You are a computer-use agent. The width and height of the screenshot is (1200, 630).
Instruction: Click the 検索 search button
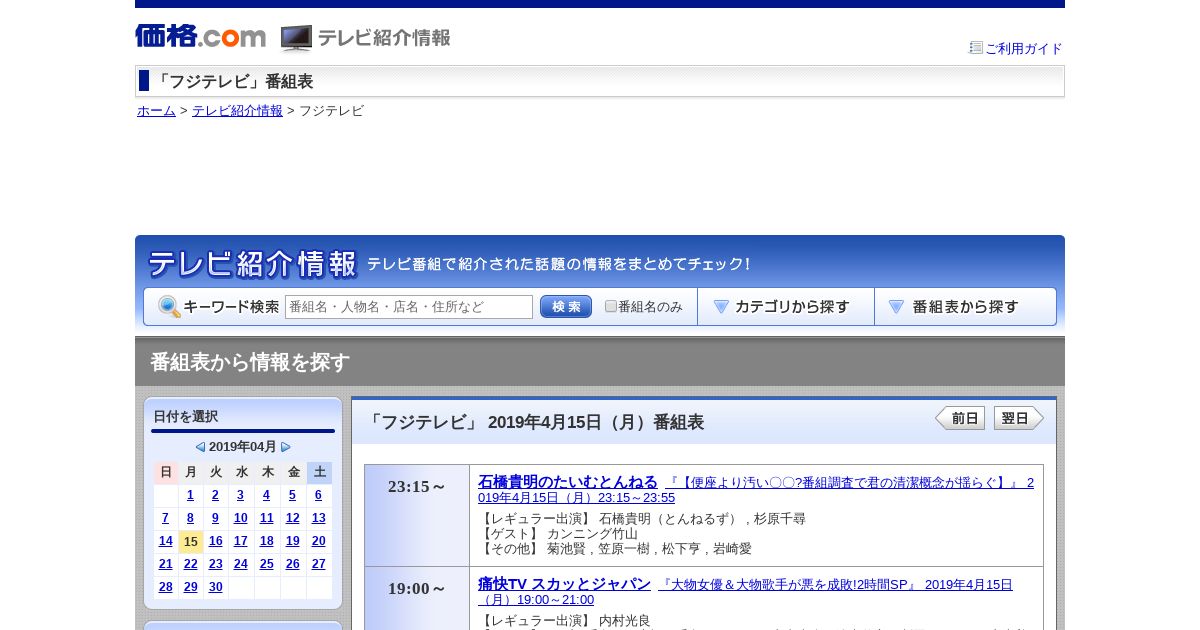pyautogui.click(x=566, y=307)
